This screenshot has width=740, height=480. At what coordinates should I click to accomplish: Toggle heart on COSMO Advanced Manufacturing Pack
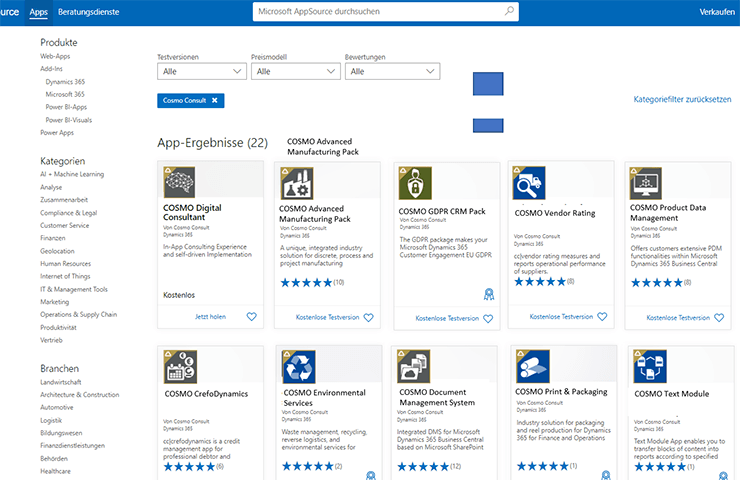(368, 317)
